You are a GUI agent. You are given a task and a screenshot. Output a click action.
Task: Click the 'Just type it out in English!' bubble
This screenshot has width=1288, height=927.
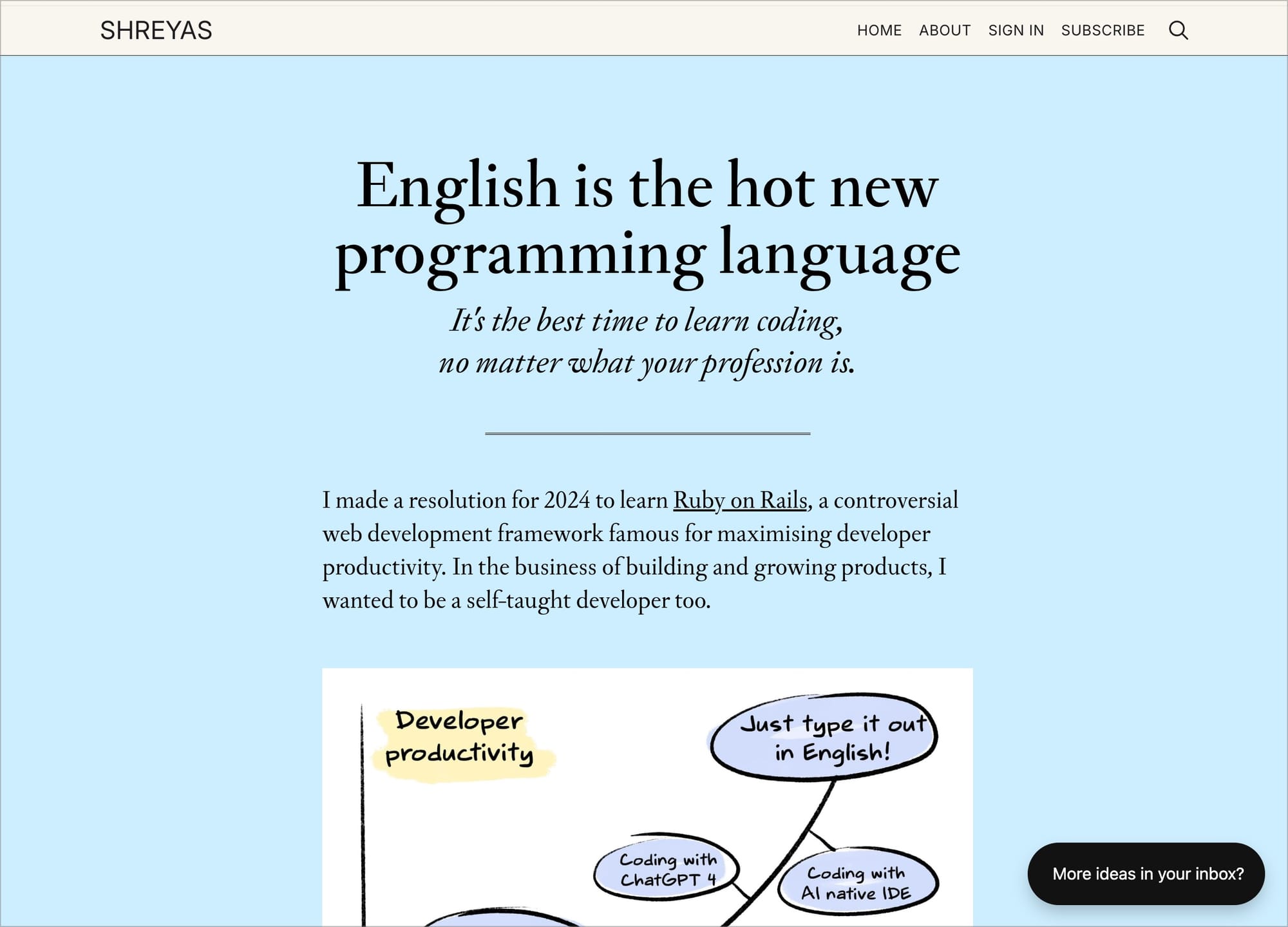point(824,738)
